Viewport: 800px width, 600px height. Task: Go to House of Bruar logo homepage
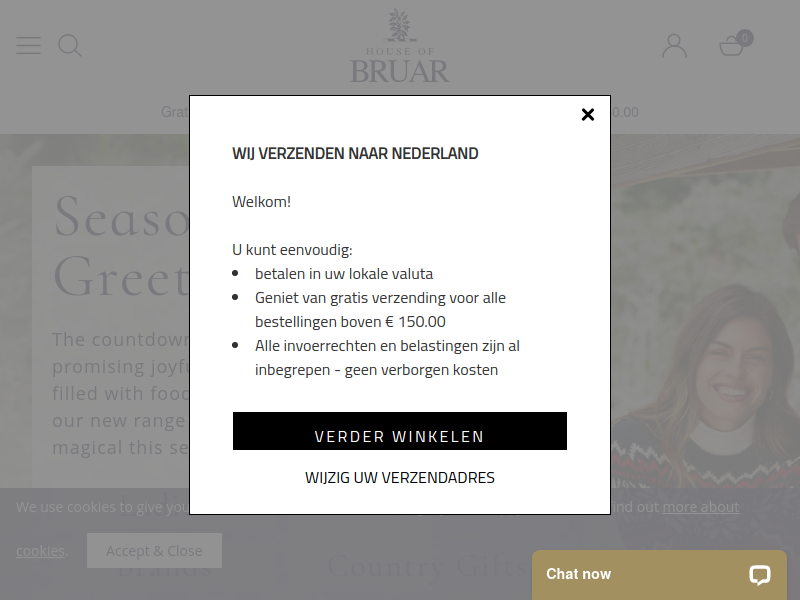coord(400,46)
